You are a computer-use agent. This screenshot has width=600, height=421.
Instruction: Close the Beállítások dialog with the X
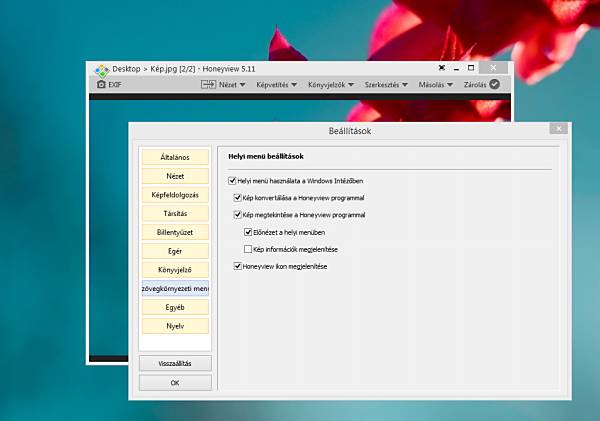[x=559, y=129]
